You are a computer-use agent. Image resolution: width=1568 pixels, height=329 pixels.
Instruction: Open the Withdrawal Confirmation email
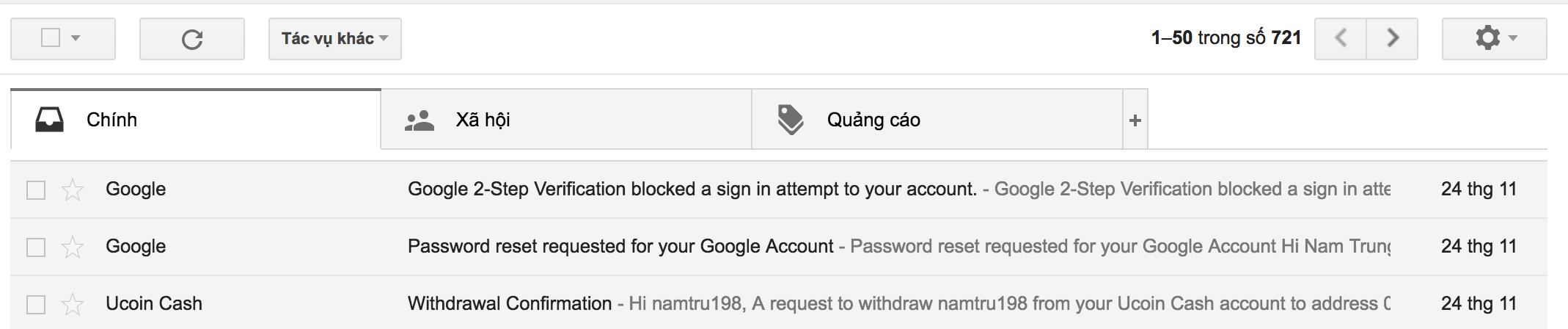point(510,303)
